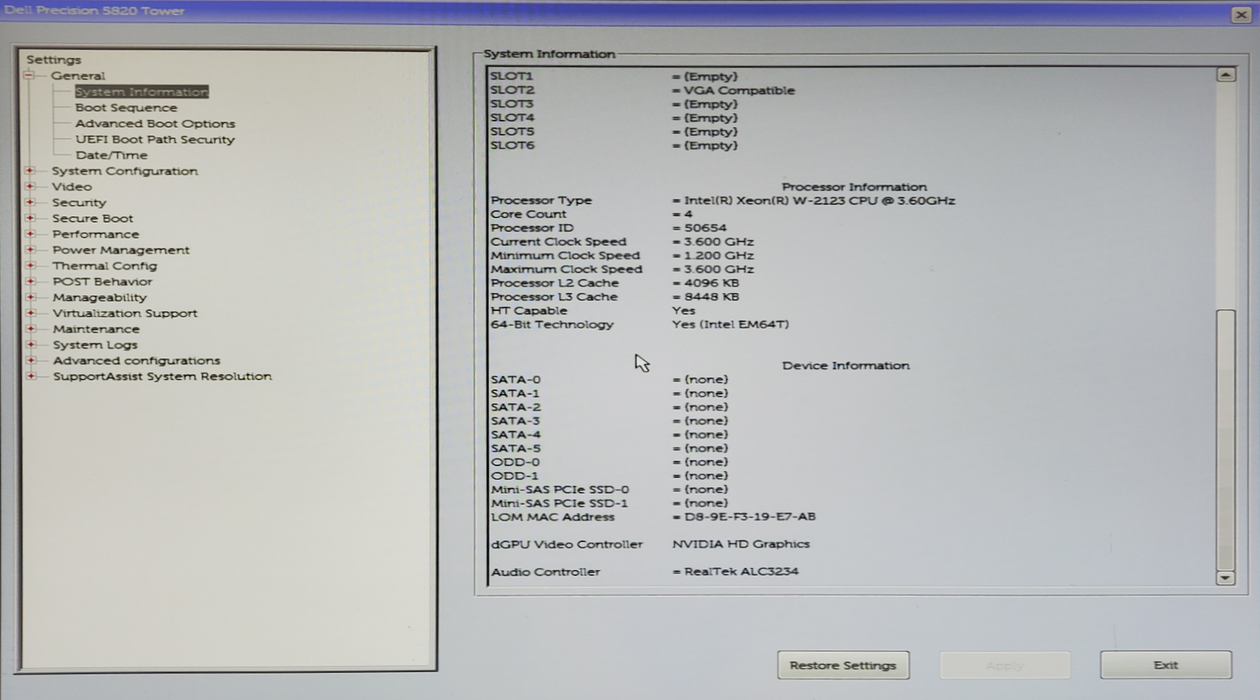Viewport: 1260px width, 700px height.
Task: Expand the Manageability plus icon
Action: [x=30, y=297]
